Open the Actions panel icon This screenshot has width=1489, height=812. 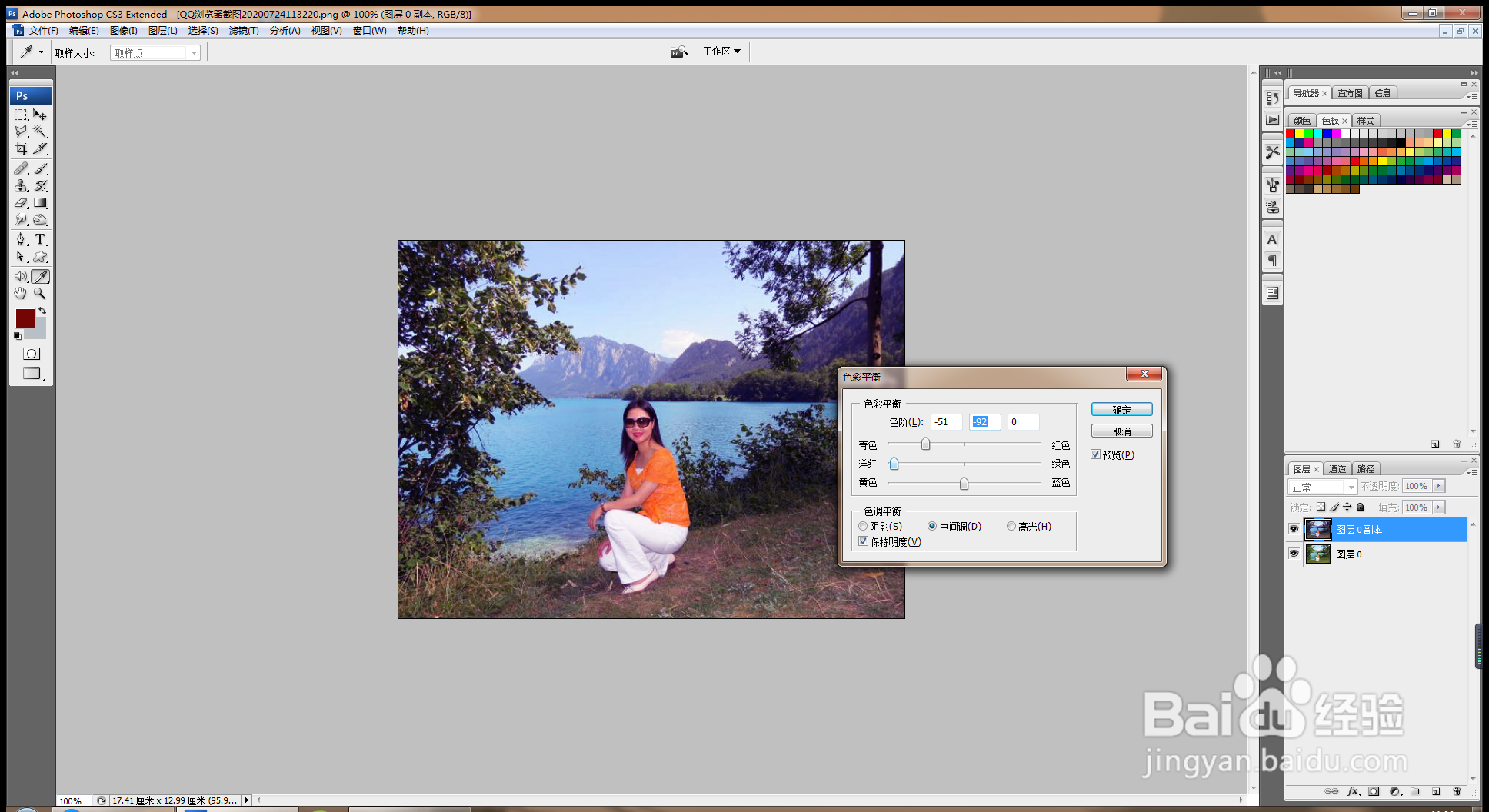[x=1273, y=120]
